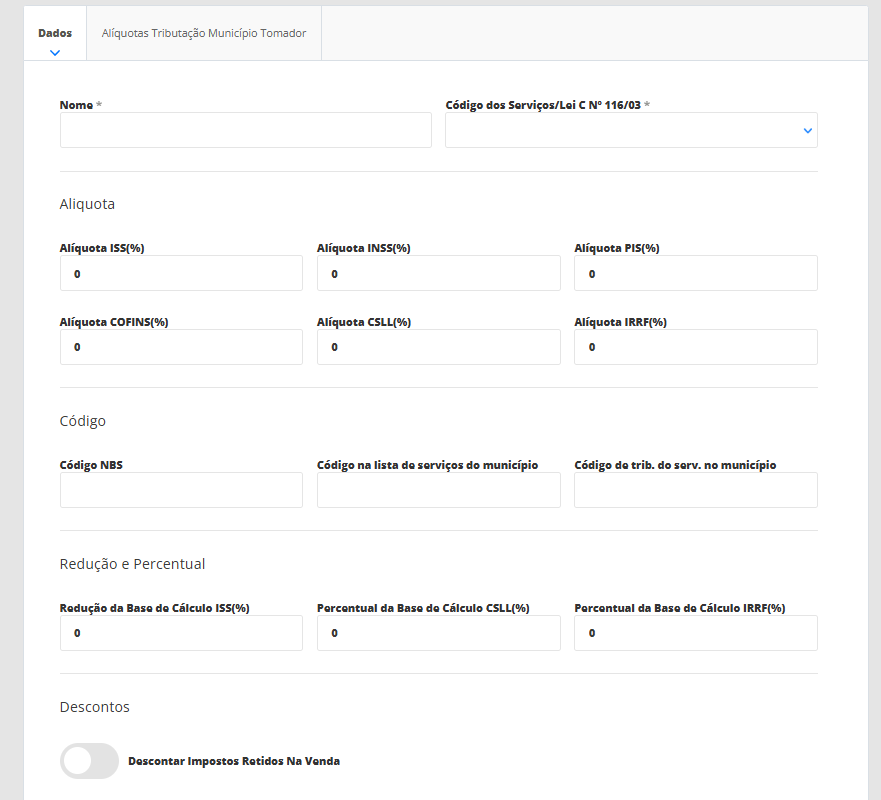
Task: Switch to the Dados tab
Action: (55, 33)
